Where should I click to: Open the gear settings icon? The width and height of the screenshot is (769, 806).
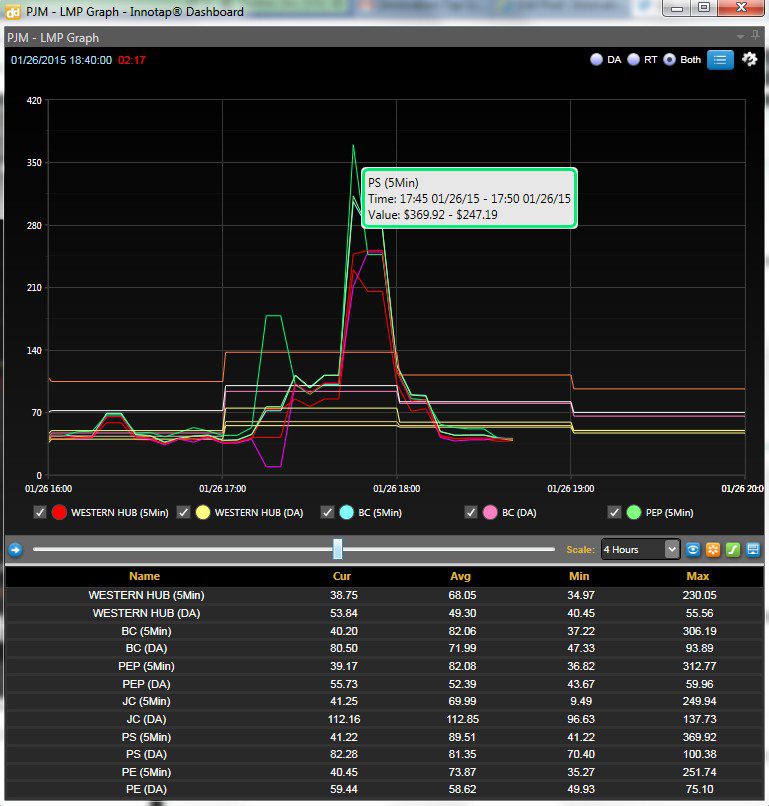pyautogui.click(x=749, y=60)
